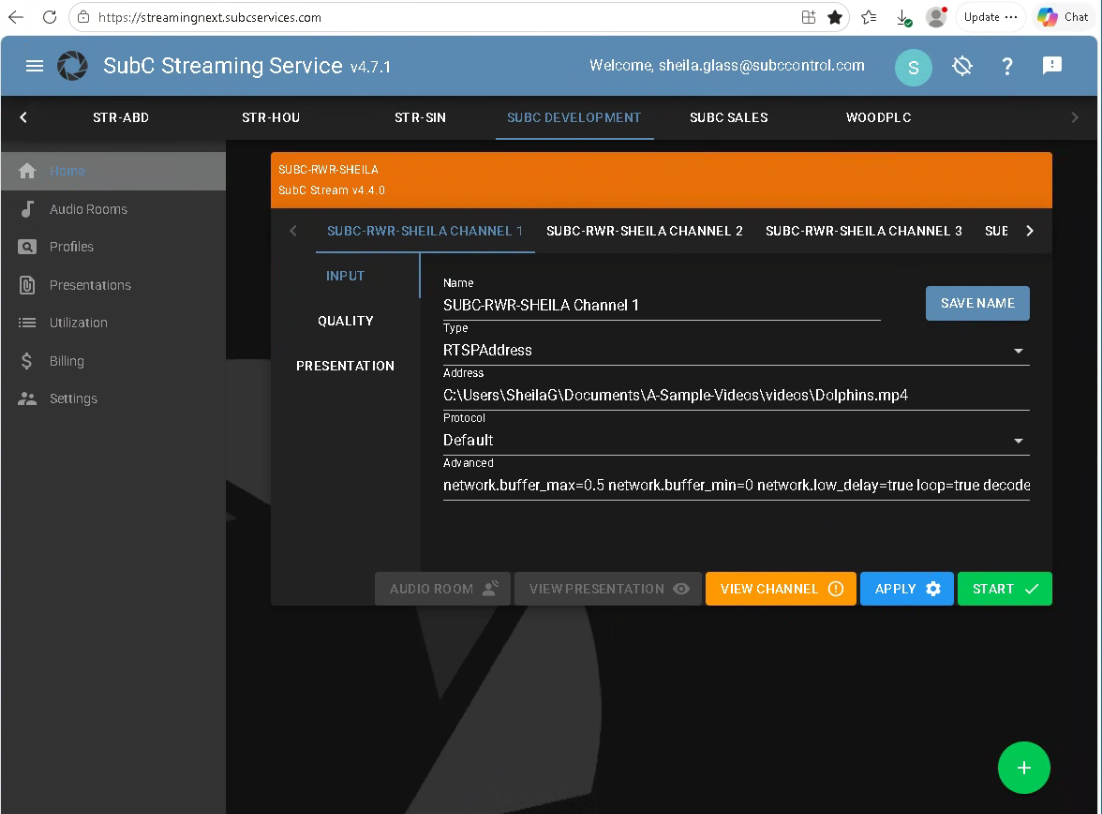
Task: Click the Address input field
Action: pos(736,395)
